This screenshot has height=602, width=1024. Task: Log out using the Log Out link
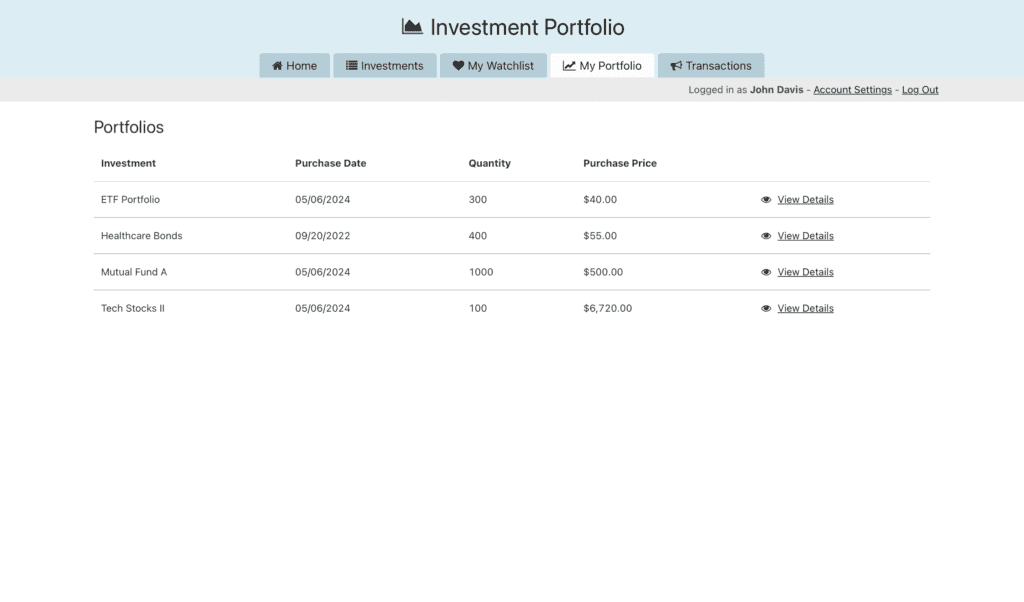point(920,90)
